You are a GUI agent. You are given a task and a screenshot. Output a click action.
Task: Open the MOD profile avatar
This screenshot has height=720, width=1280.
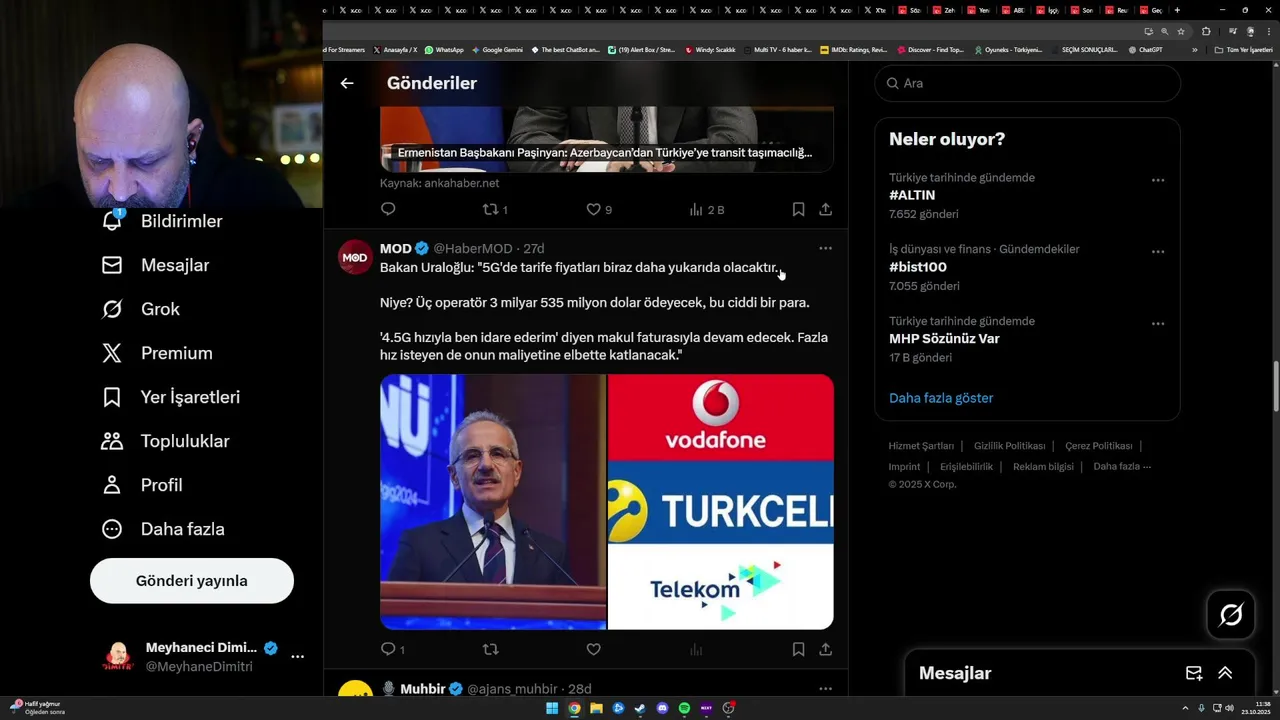356,257
